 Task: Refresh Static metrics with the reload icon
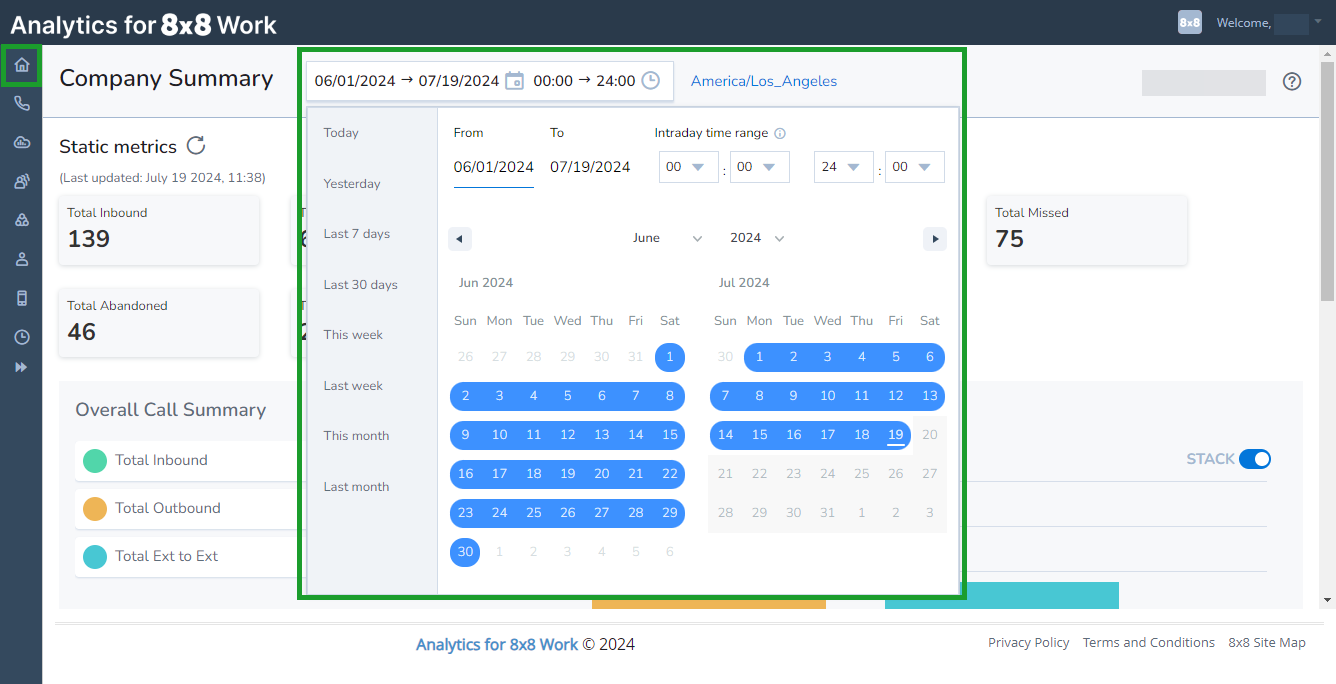[197, 145]
